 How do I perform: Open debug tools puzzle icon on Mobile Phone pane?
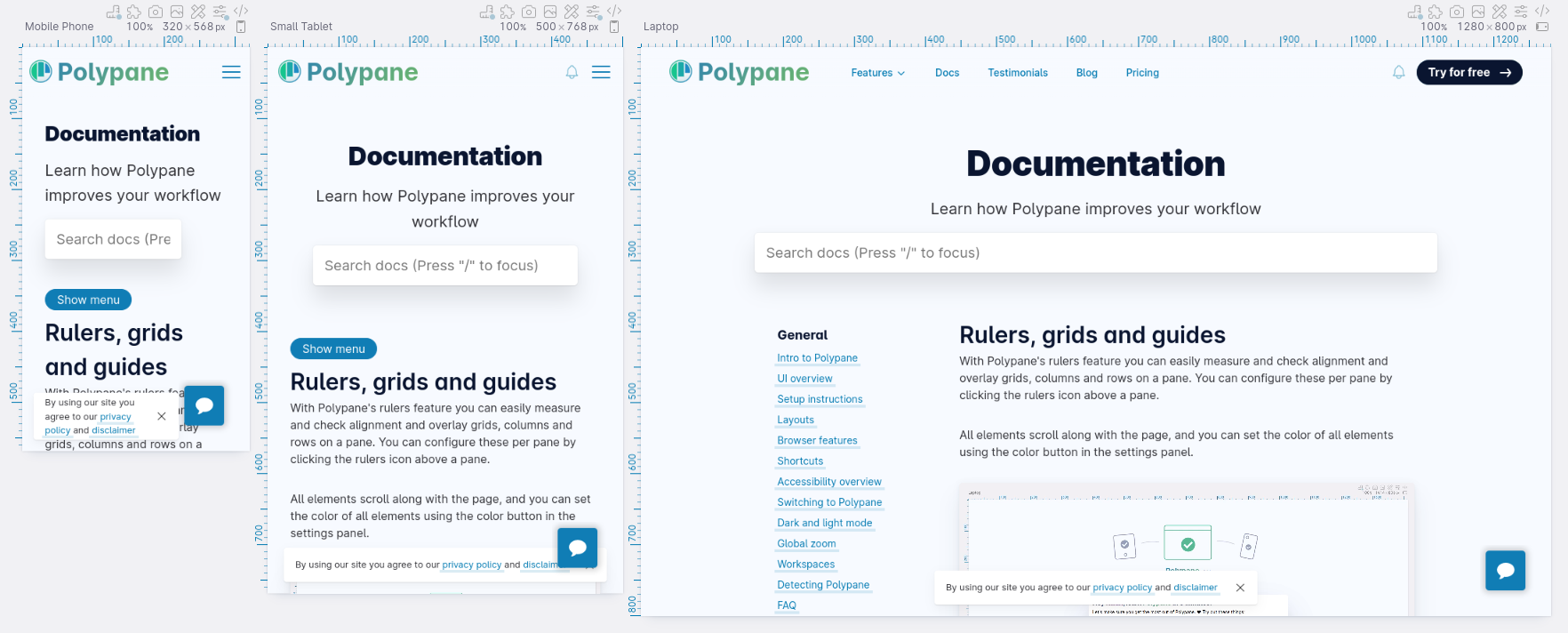pos(134,12)
